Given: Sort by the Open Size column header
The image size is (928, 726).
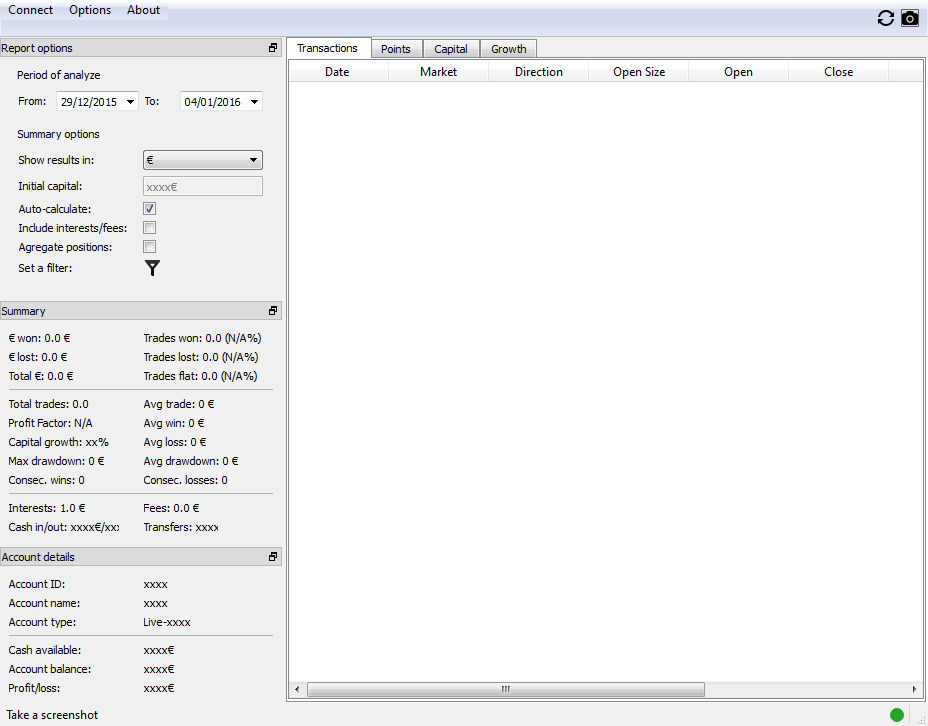Looking at the screenshot, I should click(x=639, y=72).
